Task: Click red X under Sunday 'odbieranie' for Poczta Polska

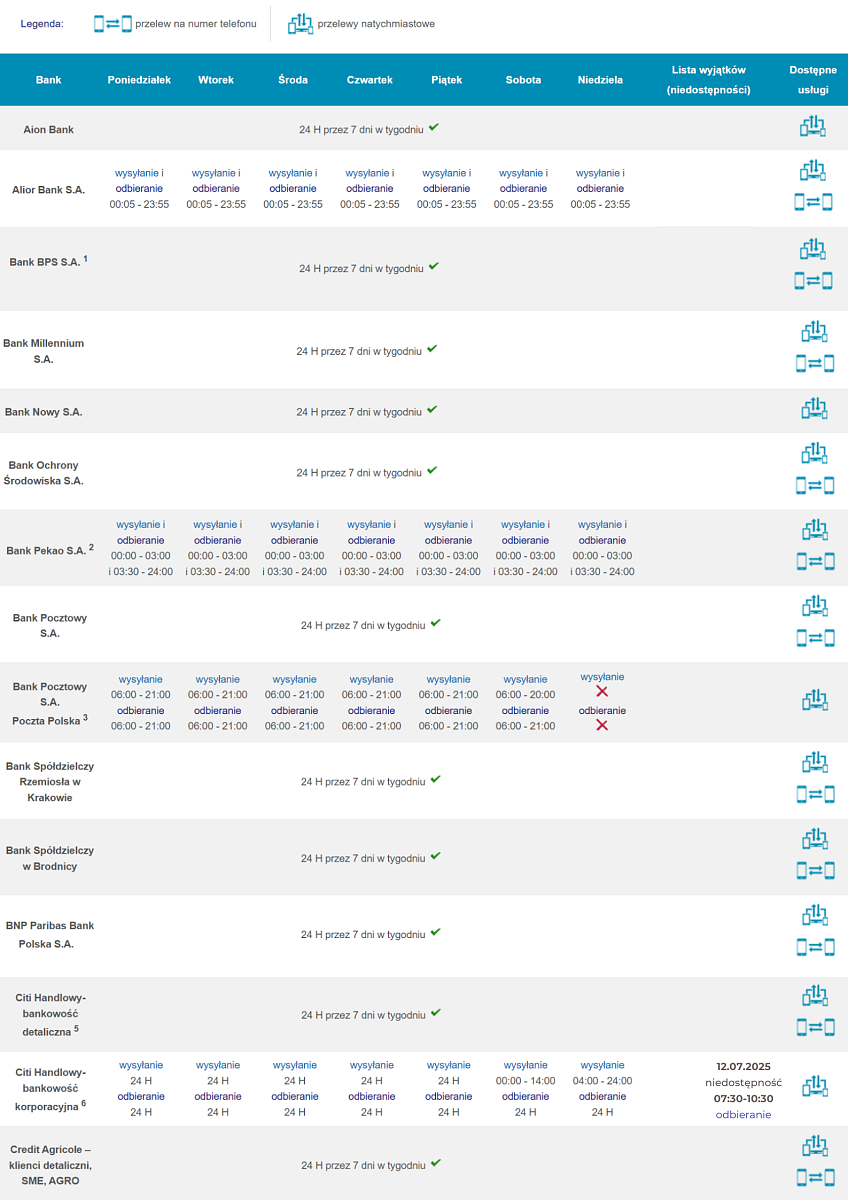Action: tap(602, 725)
